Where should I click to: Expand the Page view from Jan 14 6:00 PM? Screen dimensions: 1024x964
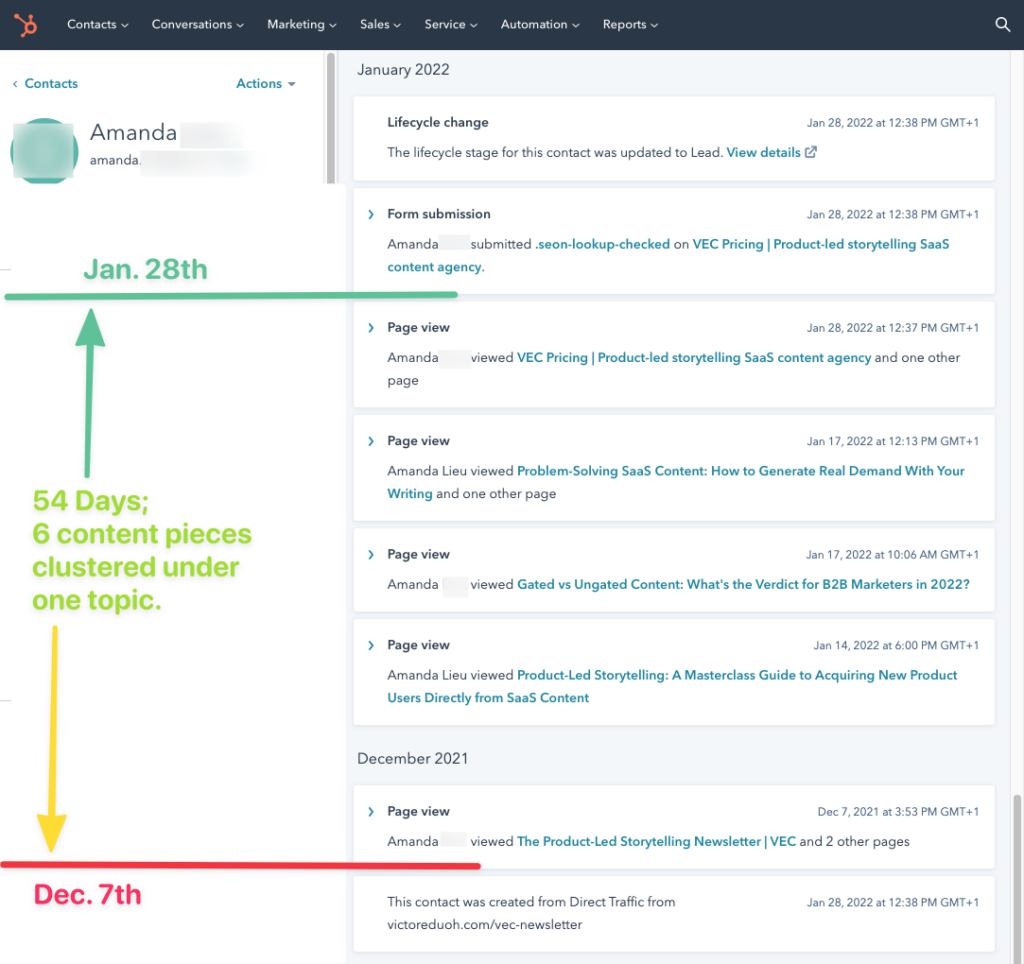coord(371,645)
